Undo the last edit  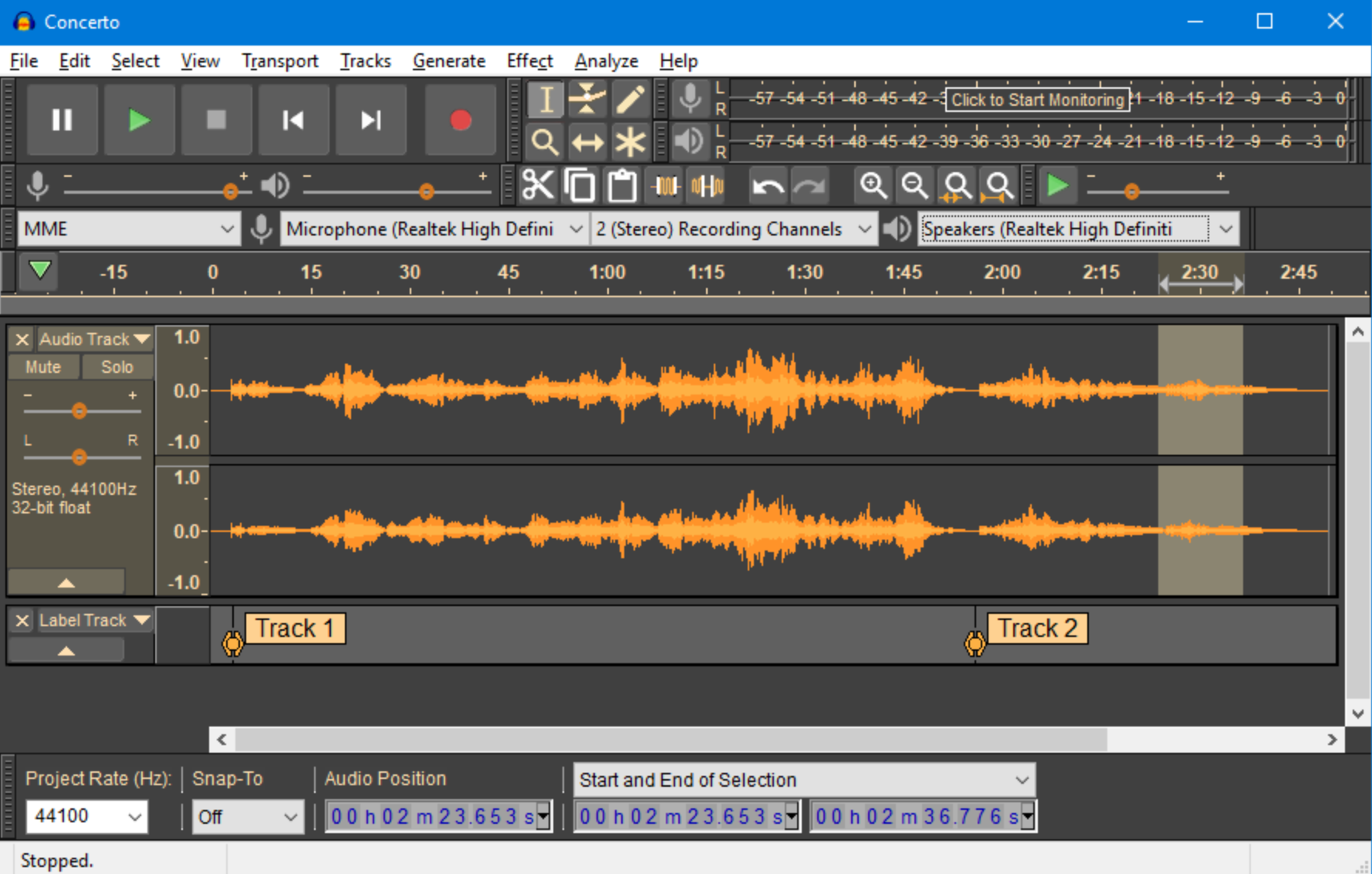pos(766,185)
